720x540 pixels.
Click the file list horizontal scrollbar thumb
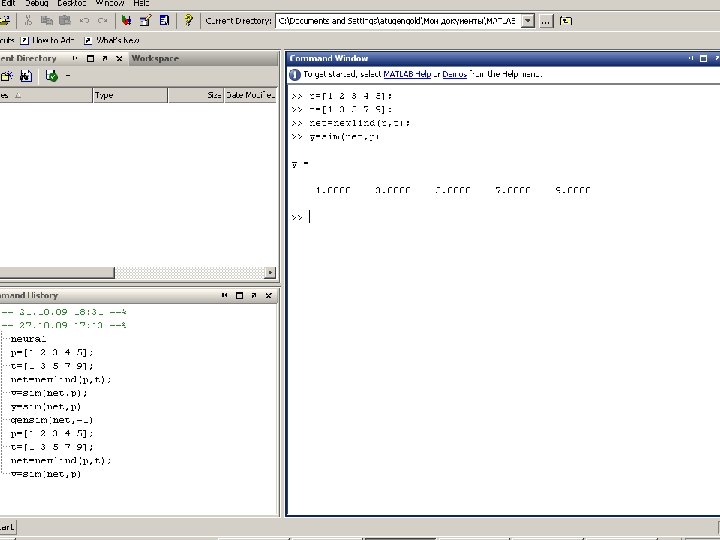point(57,273)
